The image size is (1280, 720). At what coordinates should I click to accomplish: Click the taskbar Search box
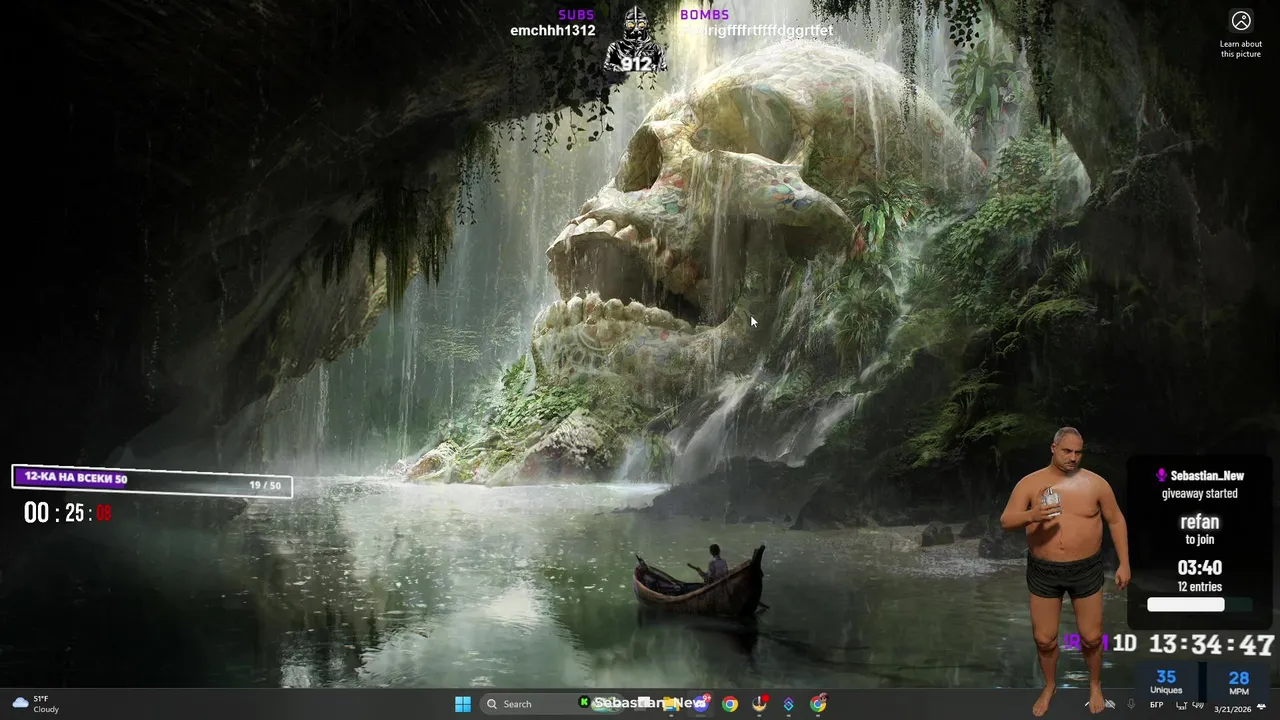point(550,704)
